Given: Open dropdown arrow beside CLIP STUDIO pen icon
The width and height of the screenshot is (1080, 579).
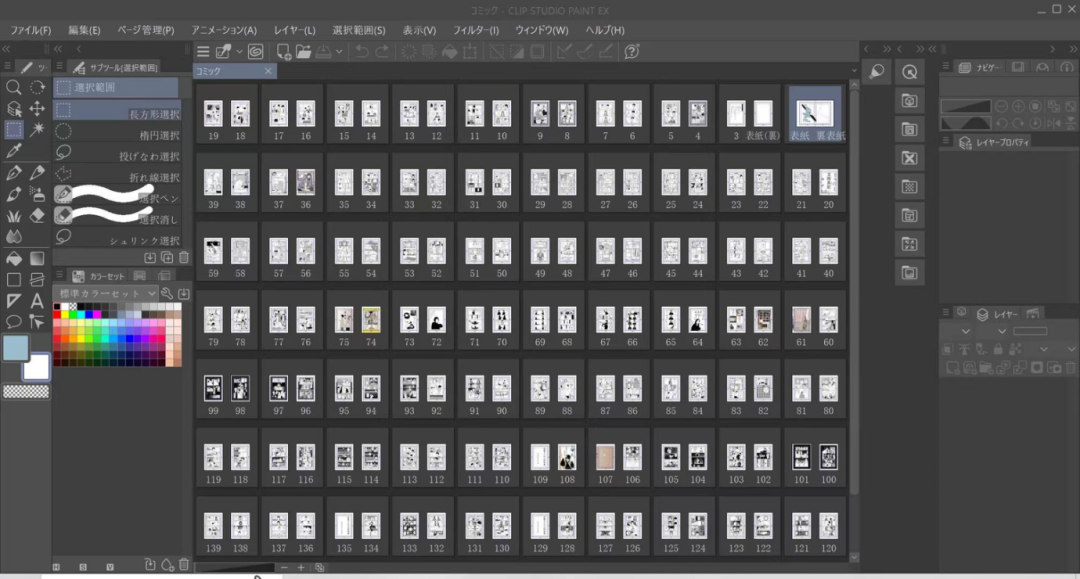Looking at the screenshot, I should click(239, 52).
